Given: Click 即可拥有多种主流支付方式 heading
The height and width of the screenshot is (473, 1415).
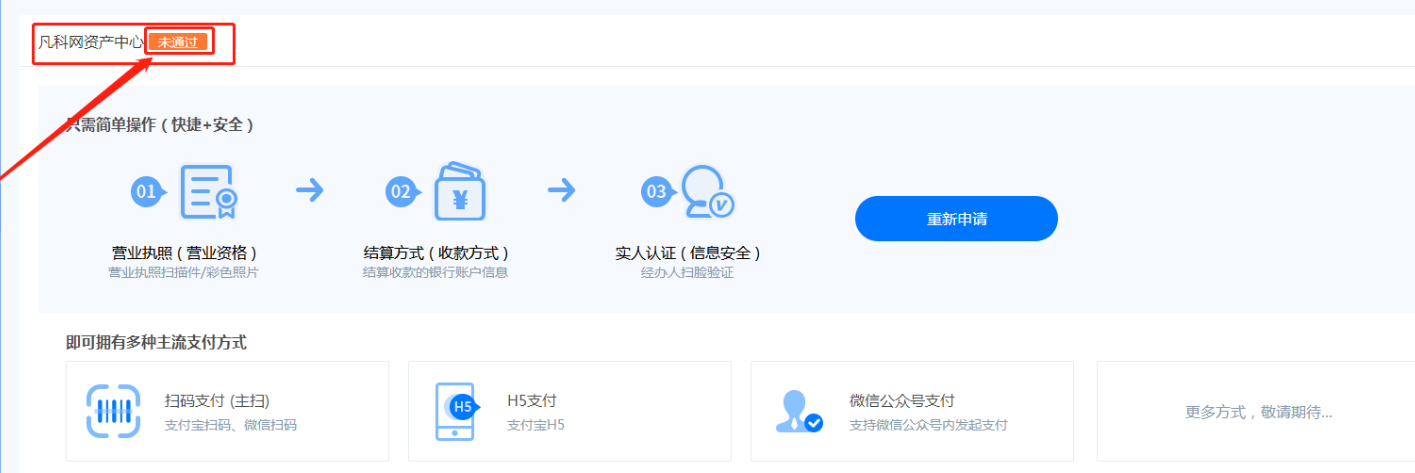Looking at the screenshot, I should point(156,342).
